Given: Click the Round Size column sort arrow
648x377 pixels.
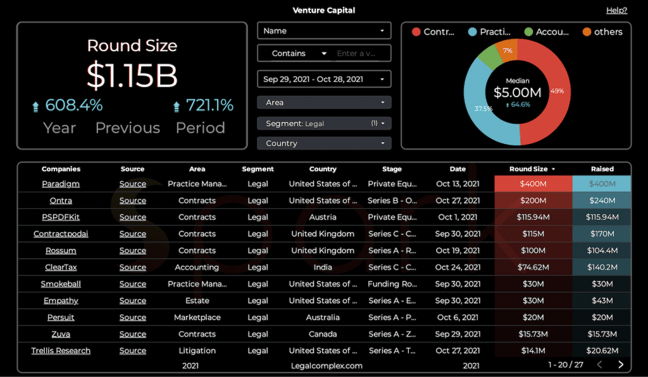Looking at the screenshot, I should tap(553, 169).
